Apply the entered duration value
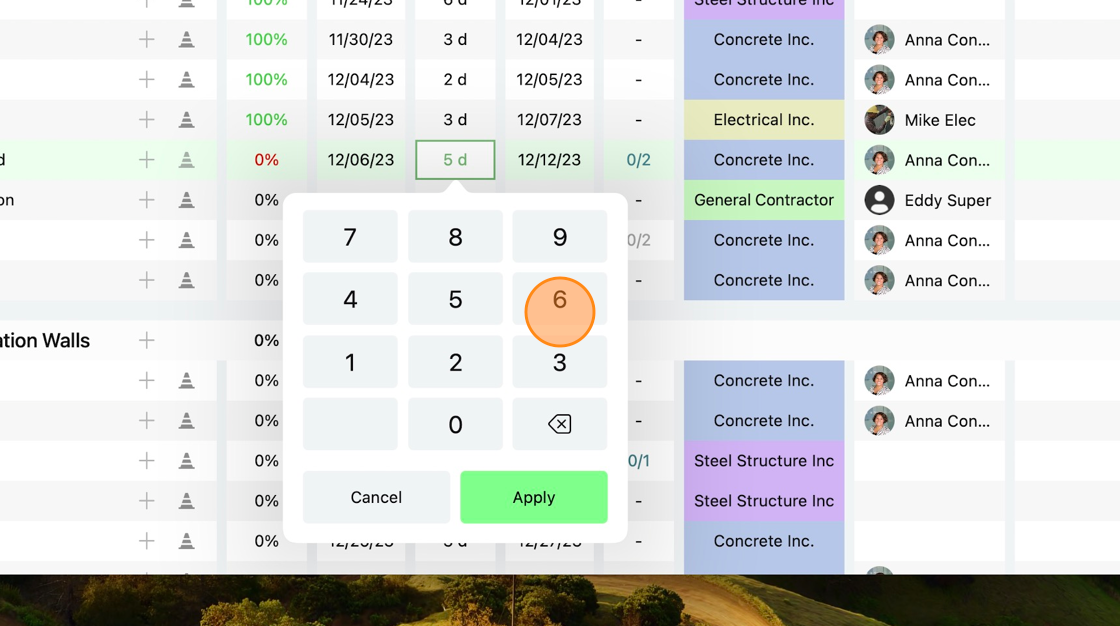The width and height of the screenshot is (1120, 626). pos(534,497)
